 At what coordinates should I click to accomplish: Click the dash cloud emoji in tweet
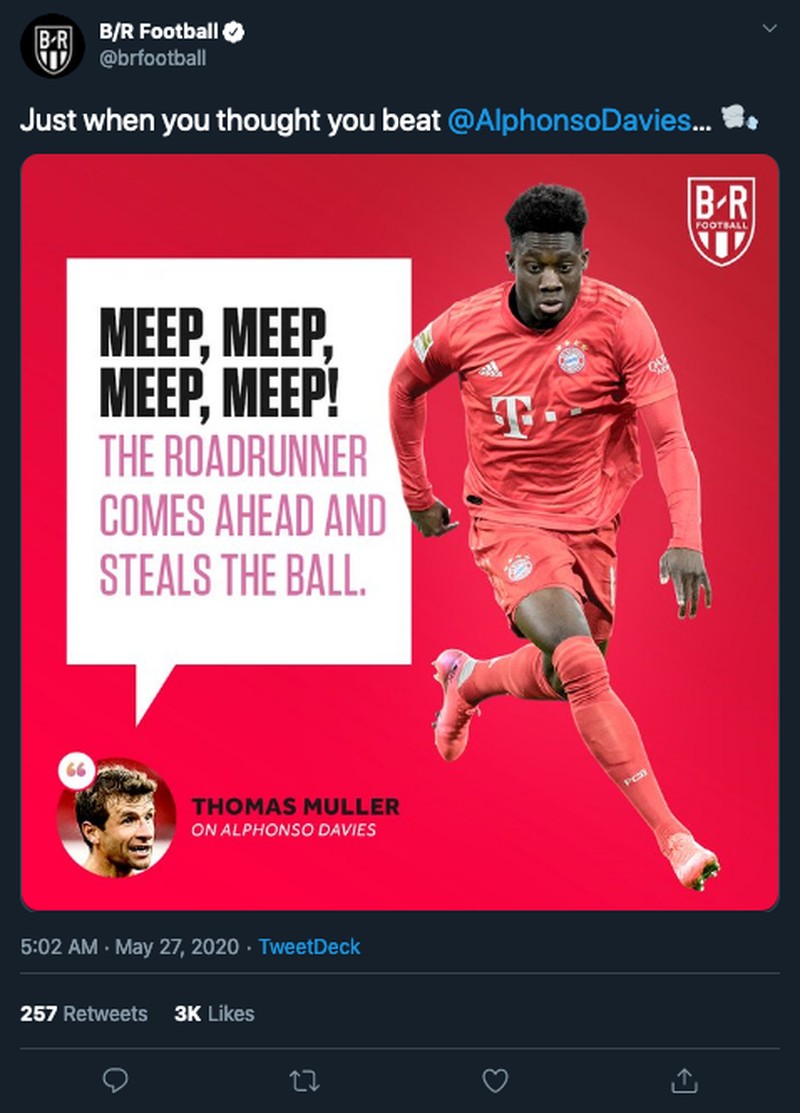coord(739,118)
